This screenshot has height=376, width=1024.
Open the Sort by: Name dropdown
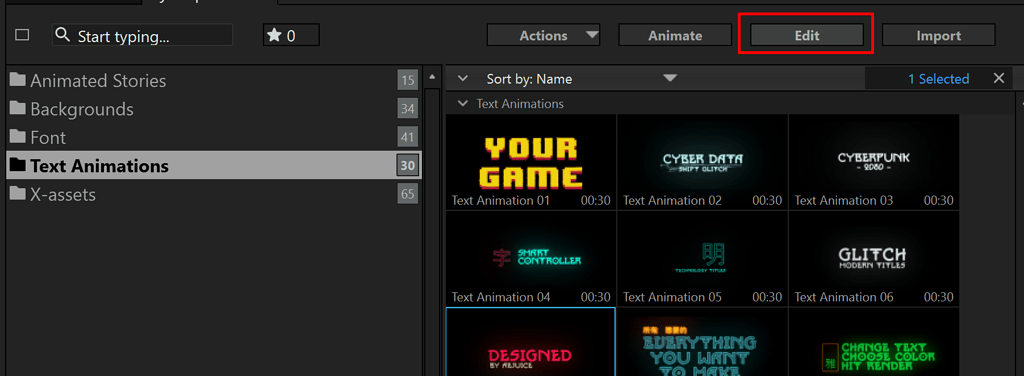click(581, 79)
